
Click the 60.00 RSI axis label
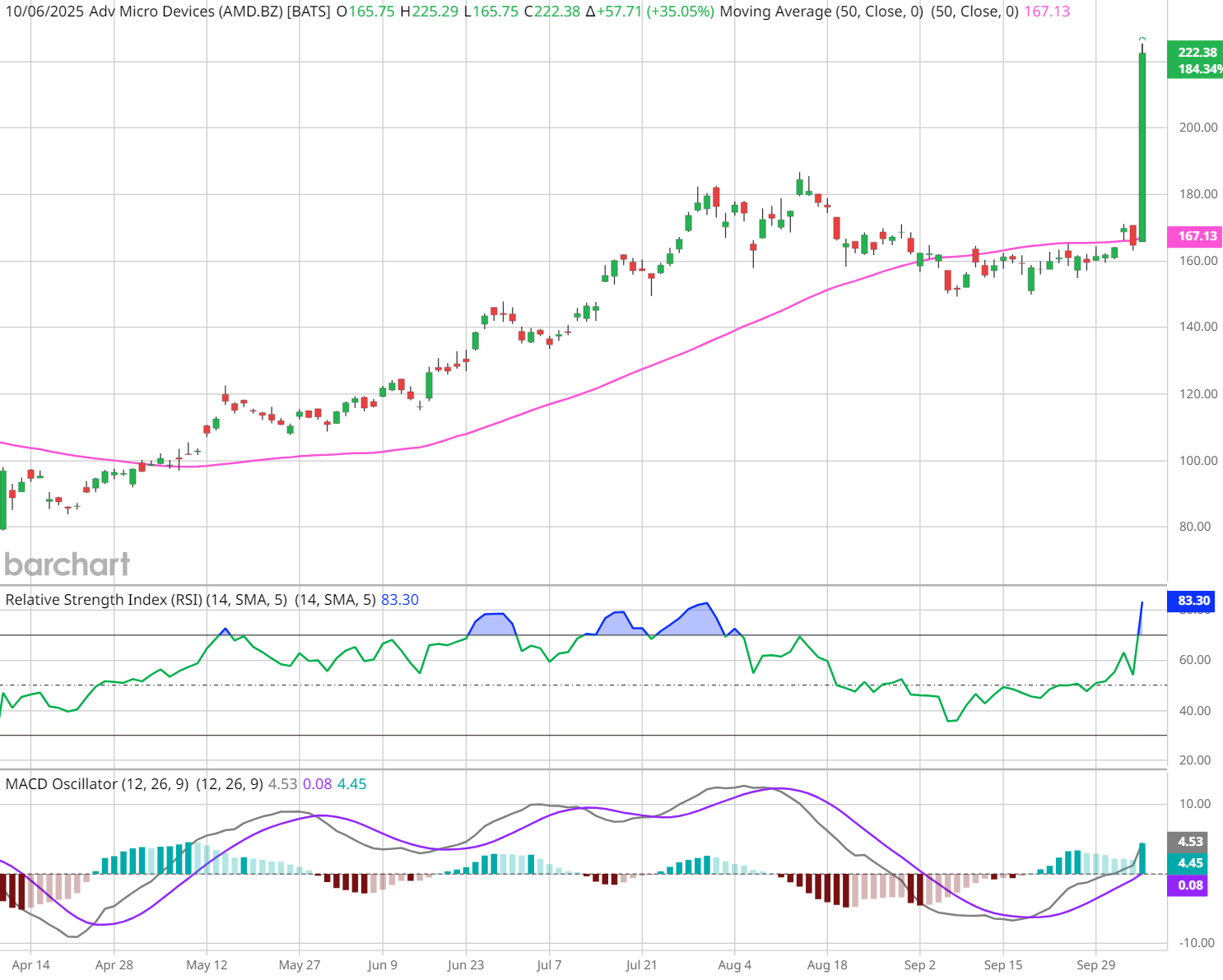[x=1195, y=660]
